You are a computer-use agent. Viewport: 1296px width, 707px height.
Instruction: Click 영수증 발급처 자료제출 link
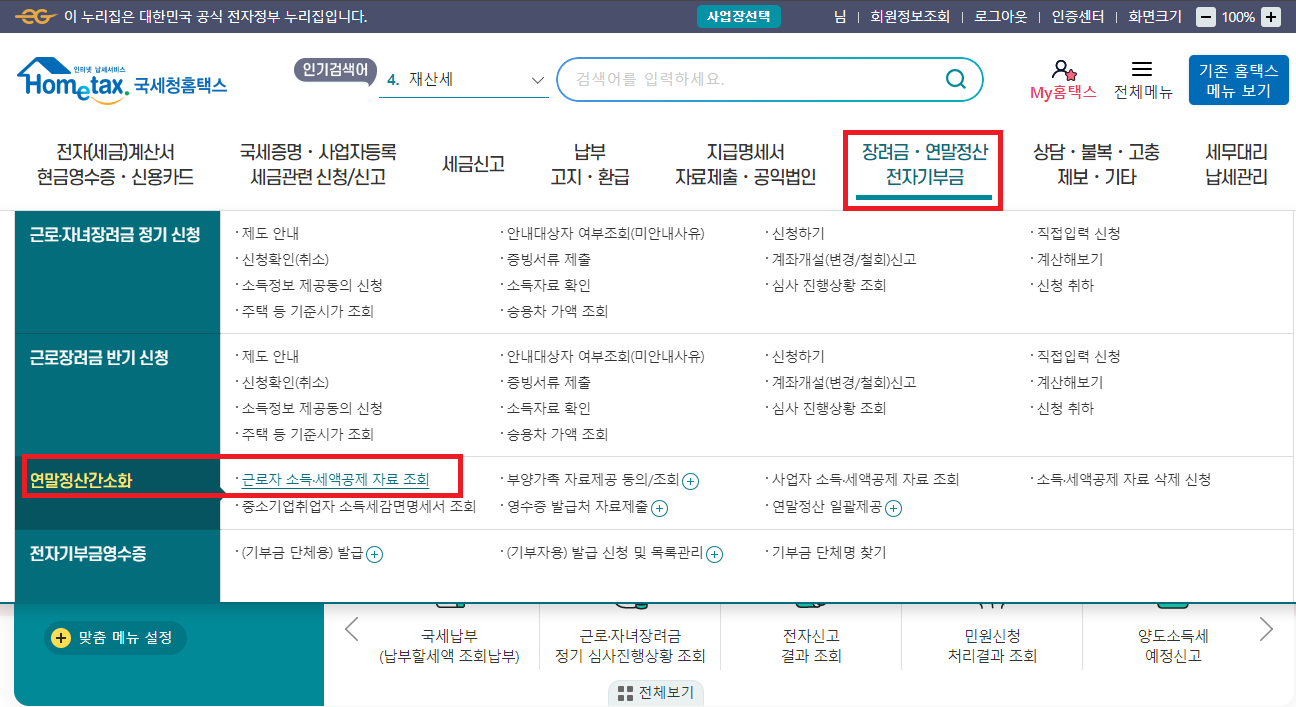[577, 507]
